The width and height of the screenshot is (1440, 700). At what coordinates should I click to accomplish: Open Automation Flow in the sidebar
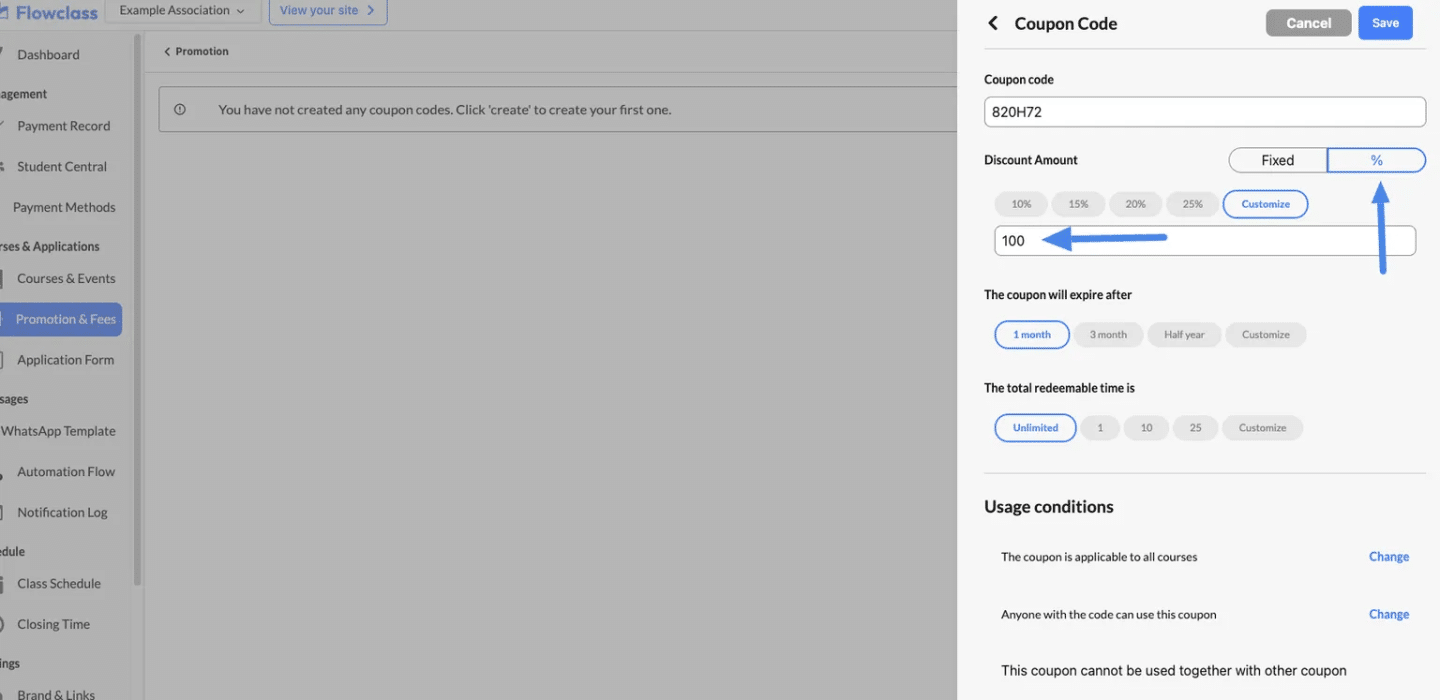point(66,472)
